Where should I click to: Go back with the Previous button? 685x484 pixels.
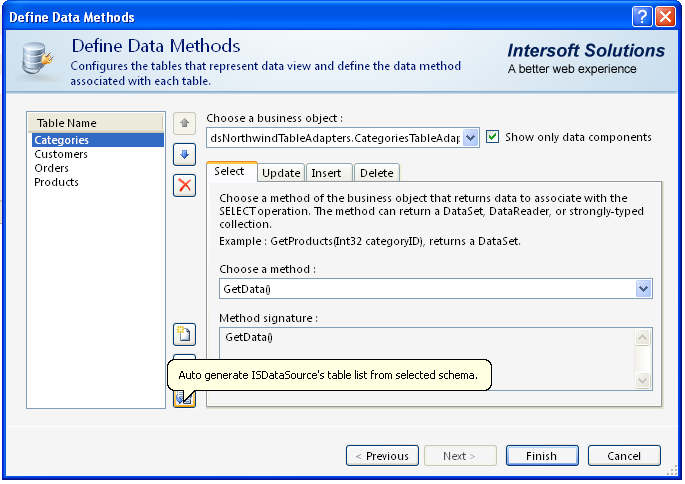click(382, 456)
